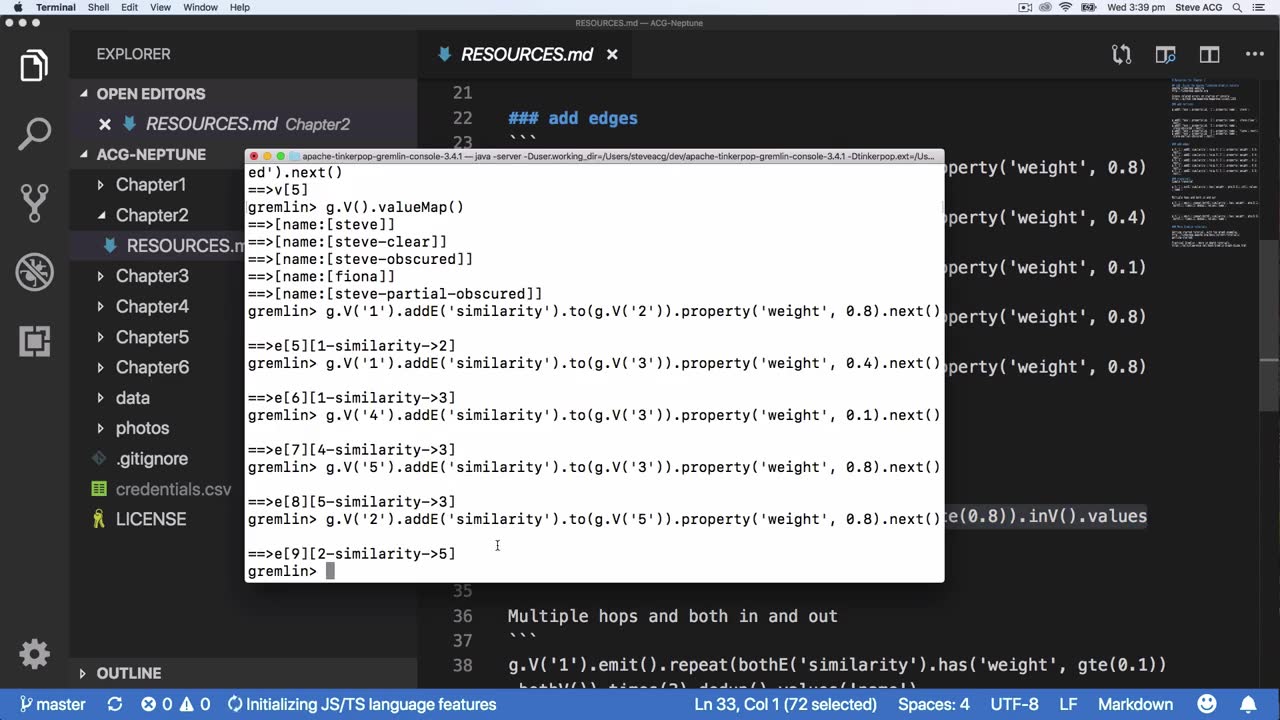Open the Source Control view
Screen dimensions: 1280x720
point(34,202)
